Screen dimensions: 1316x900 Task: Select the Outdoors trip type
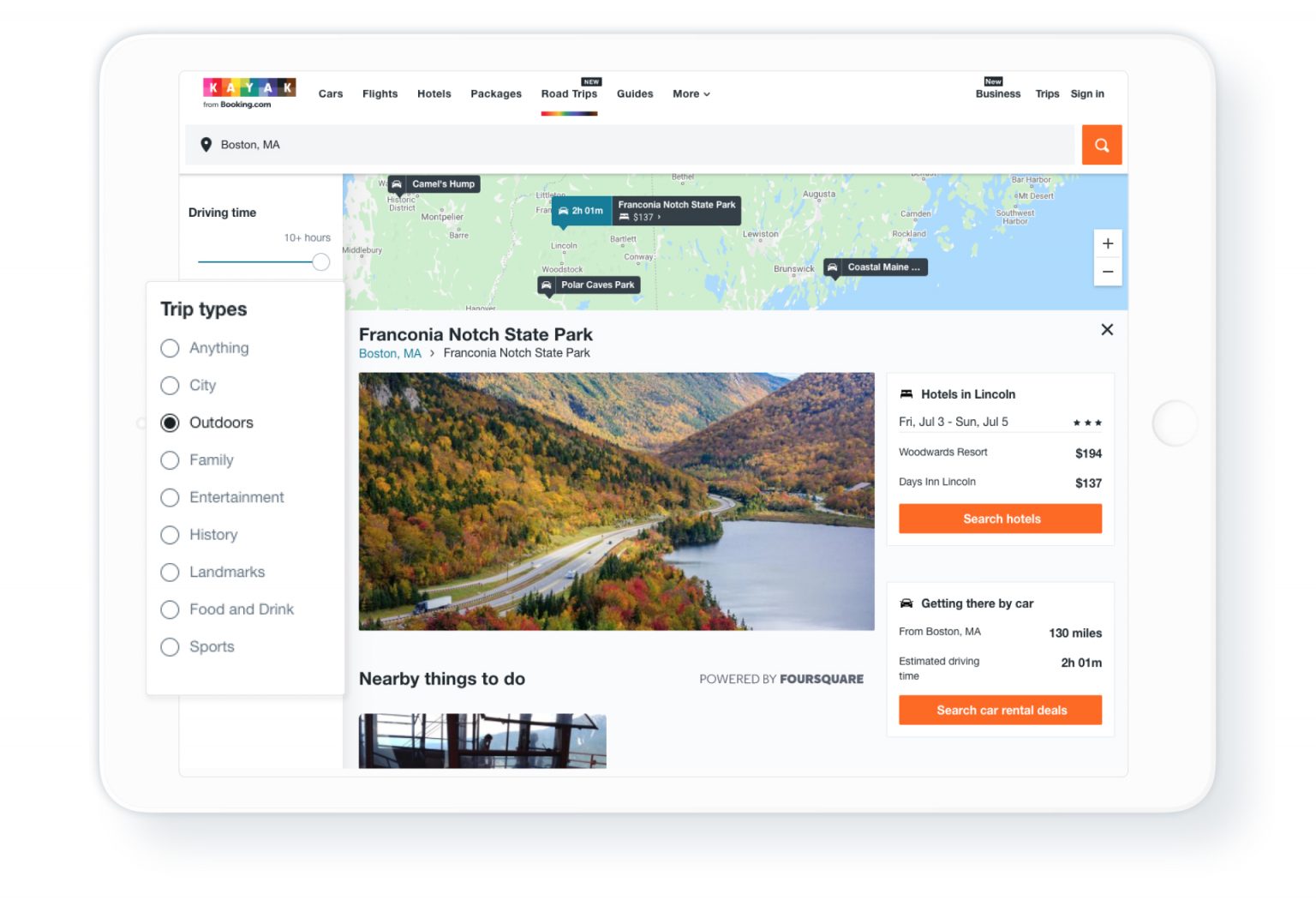[x=170, y=423]
